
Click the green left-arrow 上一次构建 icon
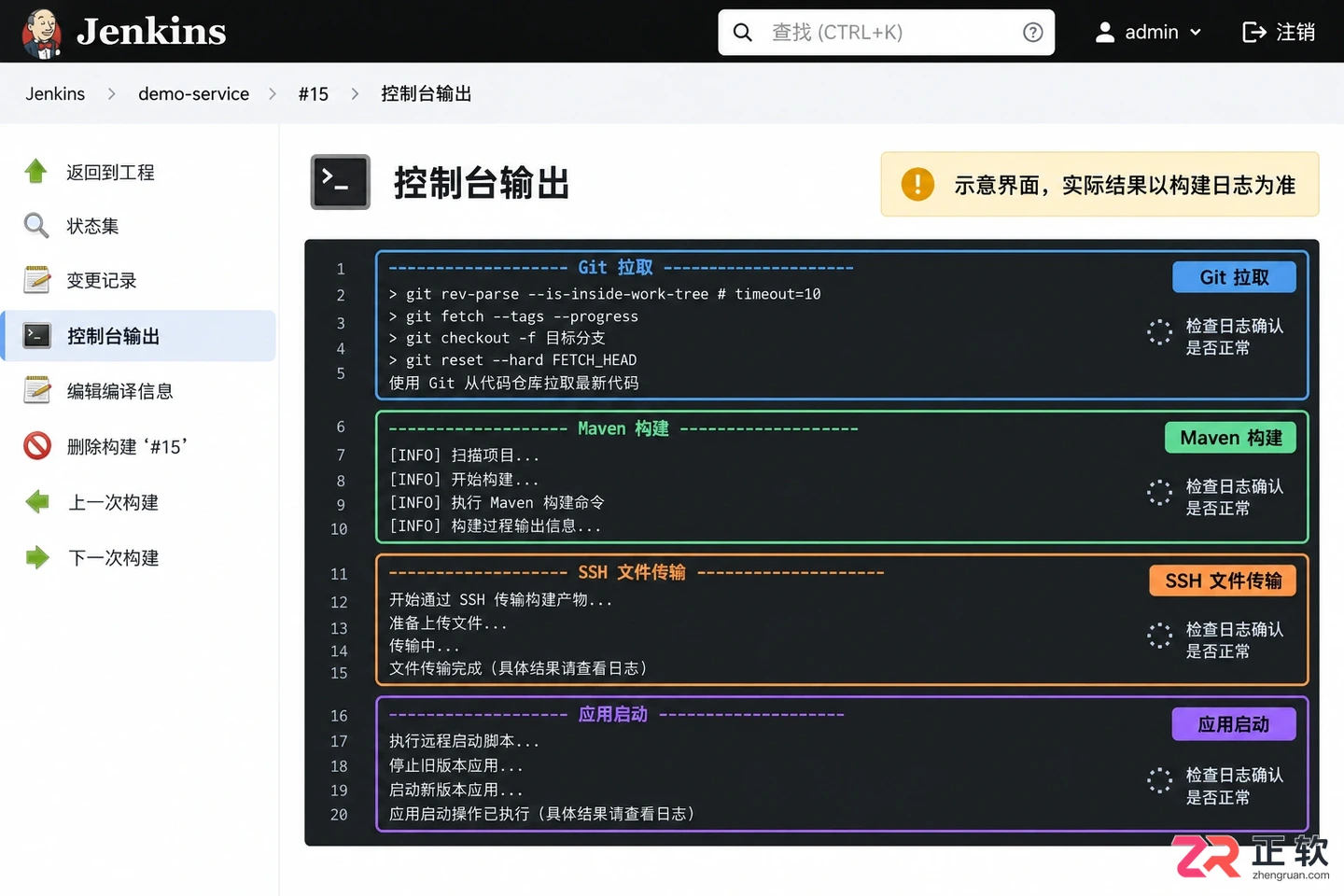36,502
